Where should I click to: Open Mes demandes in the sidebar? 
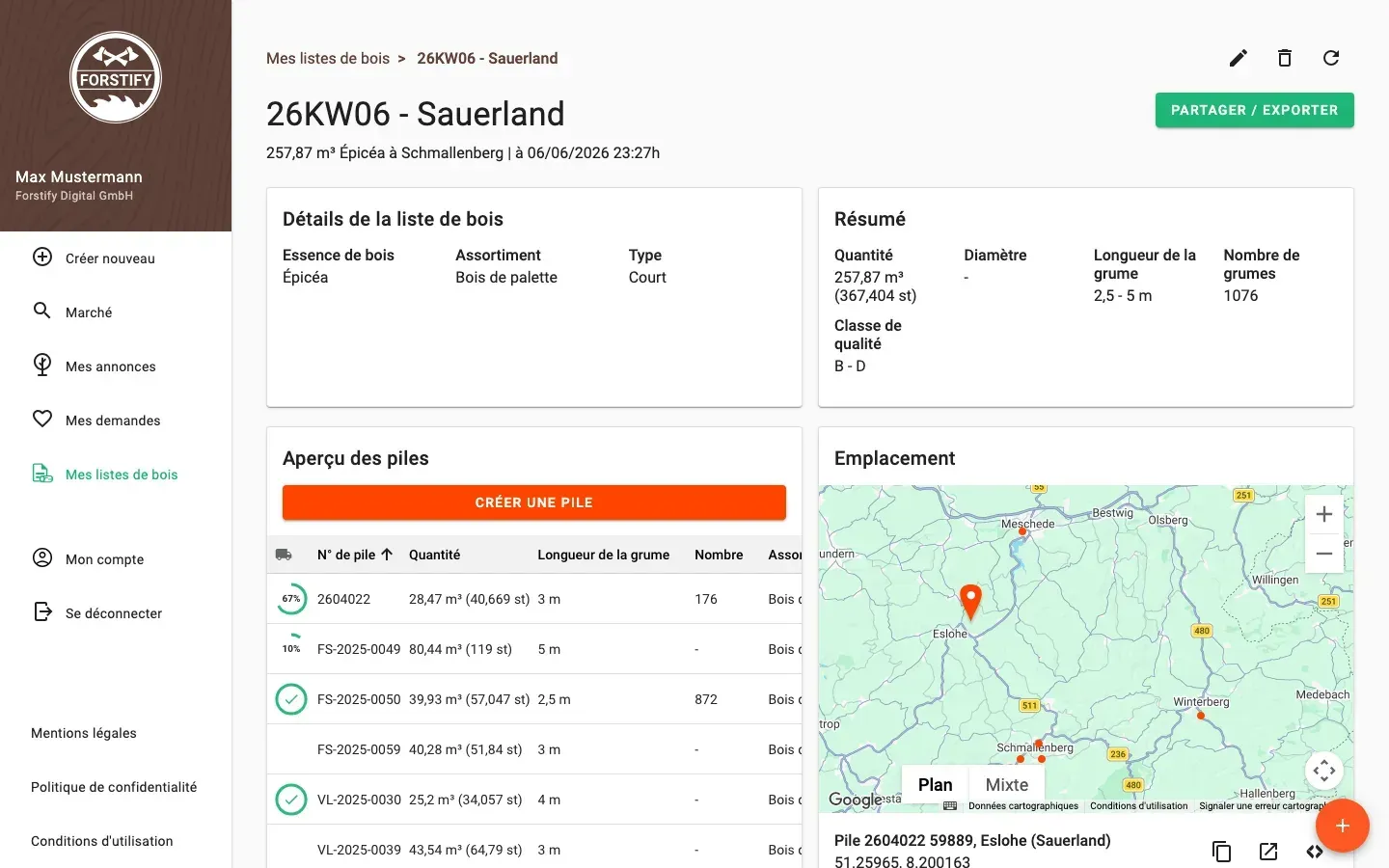click(116, 420)
